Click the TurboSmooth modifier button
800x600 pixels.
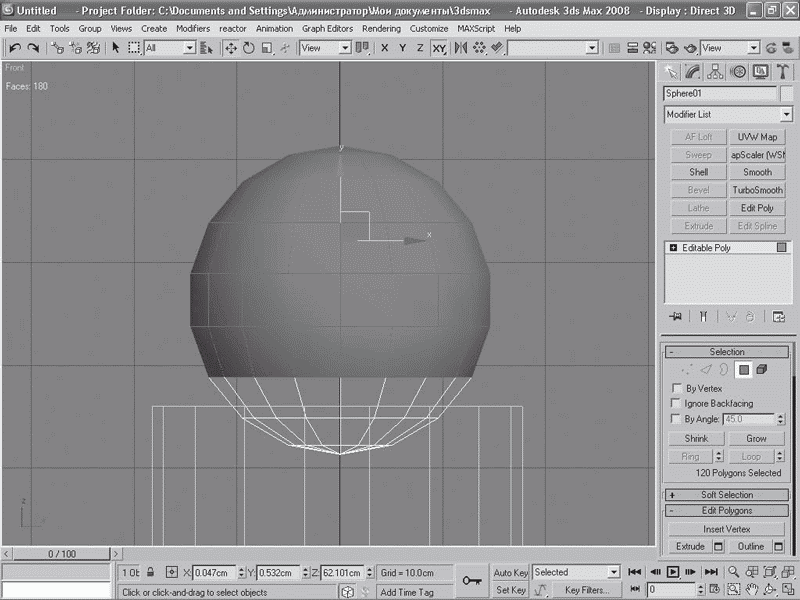(x=757, y=190)
